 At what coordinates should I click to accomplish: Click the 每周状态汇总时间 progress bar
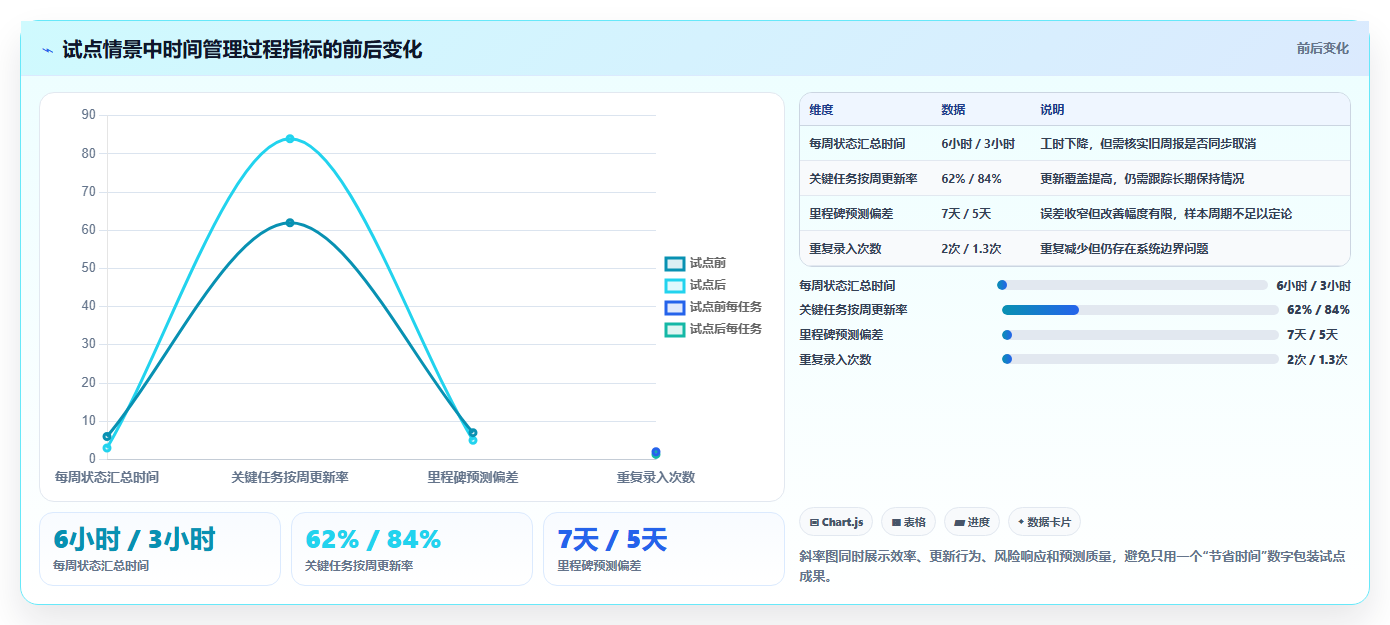pos(1132,285)
